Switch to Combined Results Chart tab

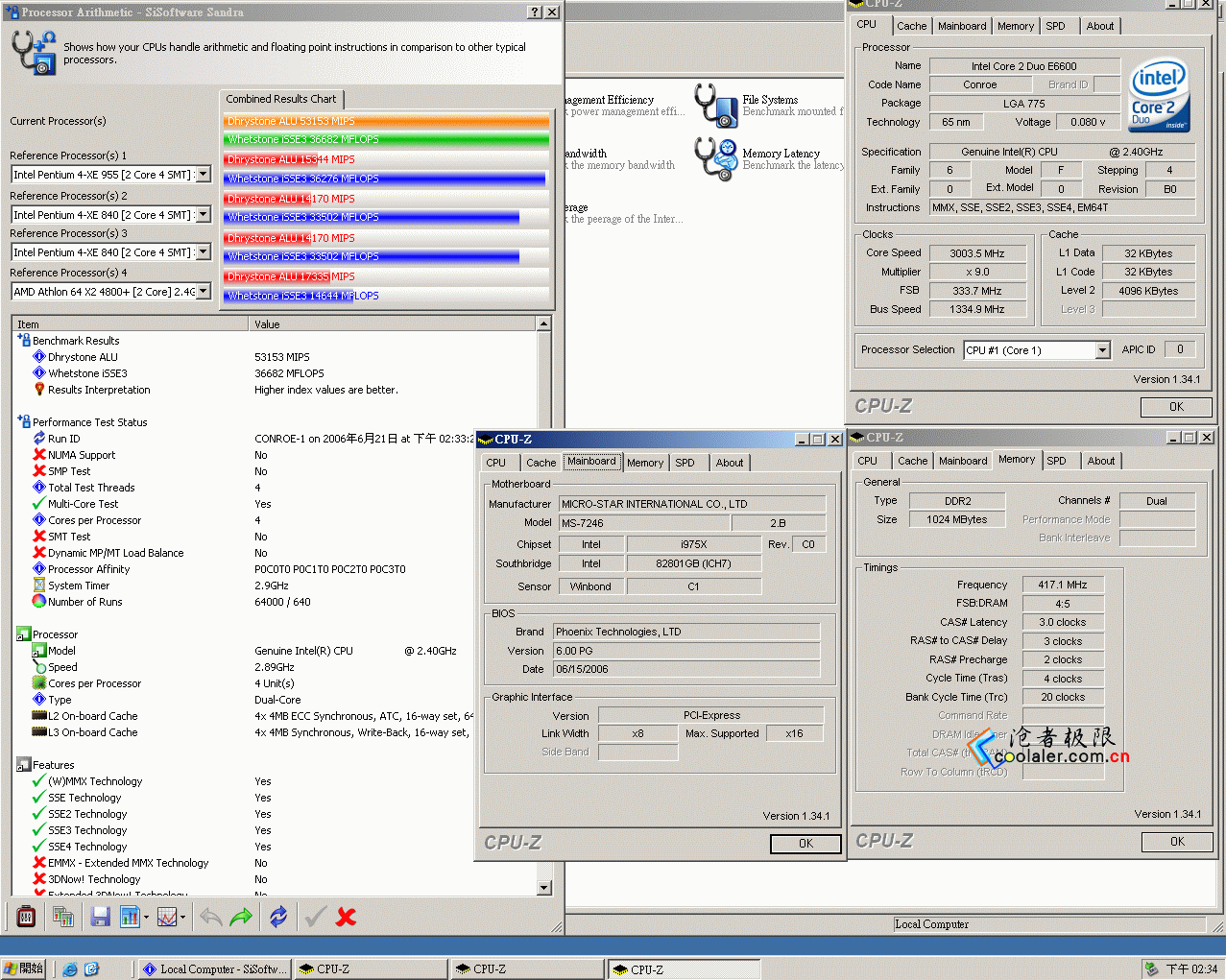(x=281, y=99)
